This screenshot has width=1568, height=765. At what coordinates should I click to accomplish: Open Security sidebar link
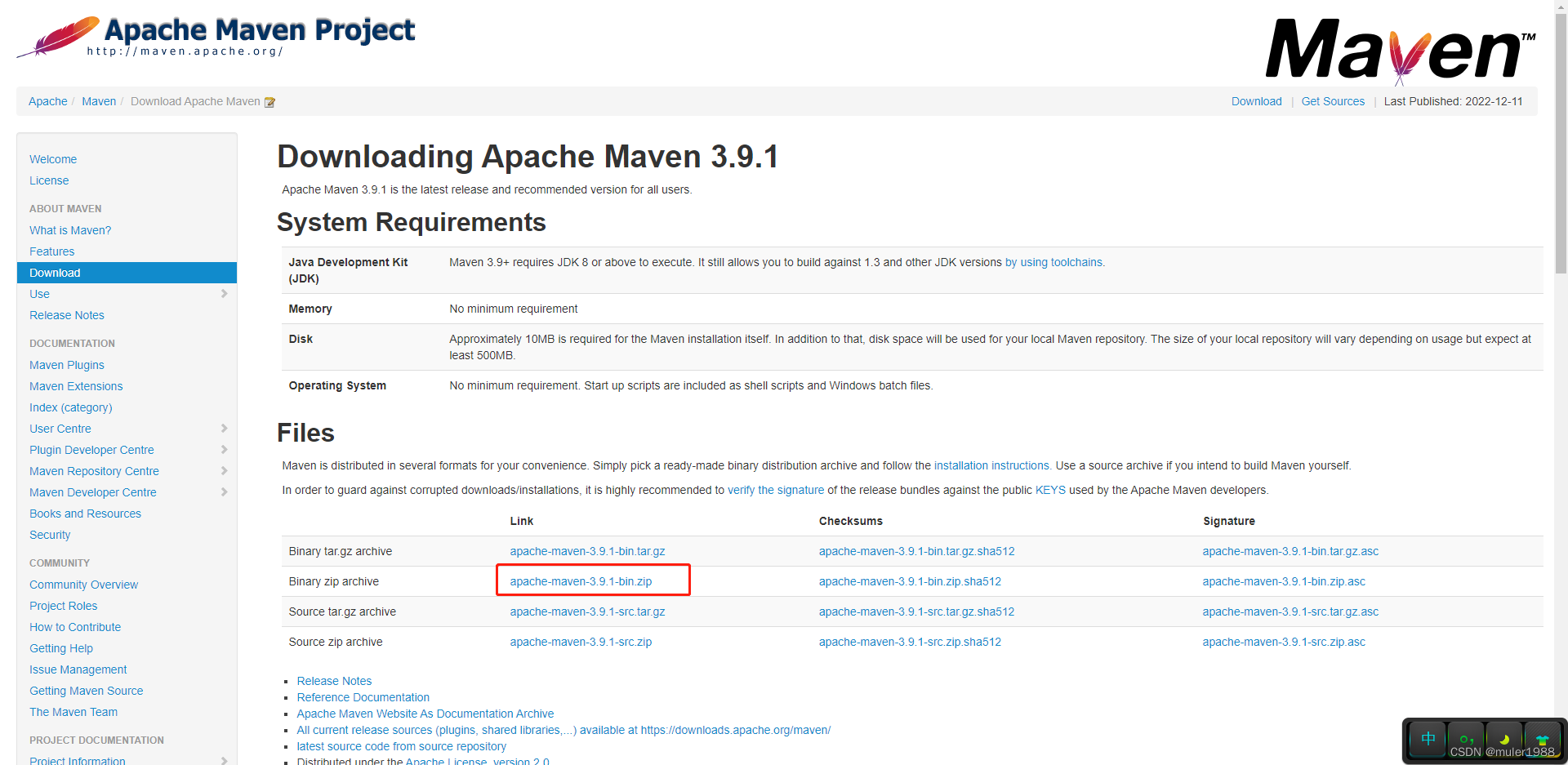pyautogui.click(x=50, y=535)
